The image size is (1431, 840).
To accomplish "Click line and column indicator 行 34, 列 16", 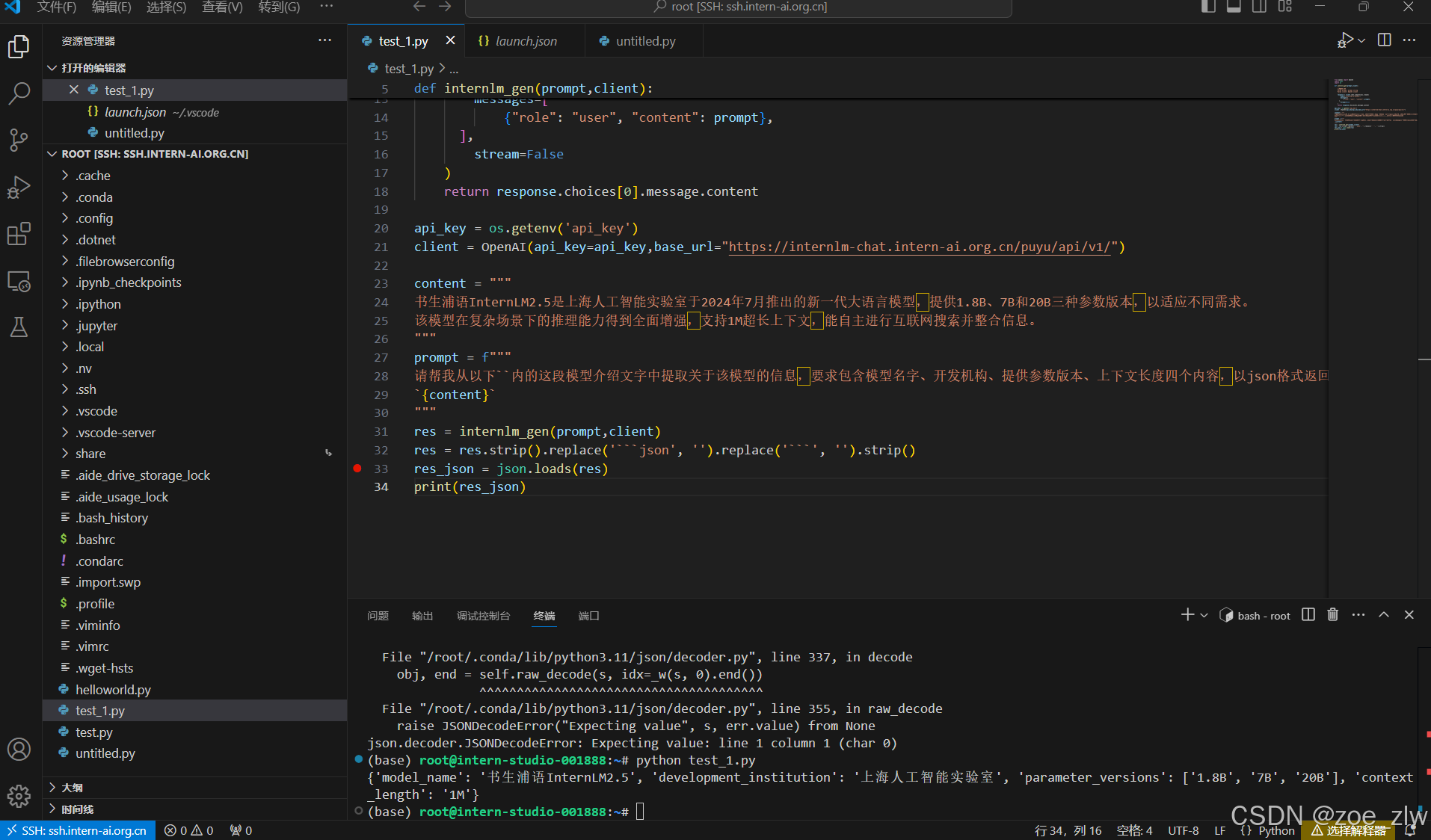I will (1068, 830).
